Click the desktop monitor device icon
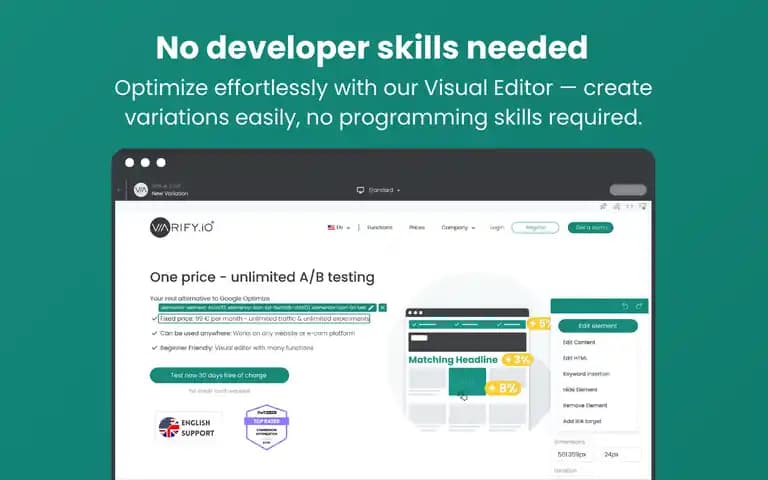768x480 pixels. pyautogui.click(x=360, y=190)
